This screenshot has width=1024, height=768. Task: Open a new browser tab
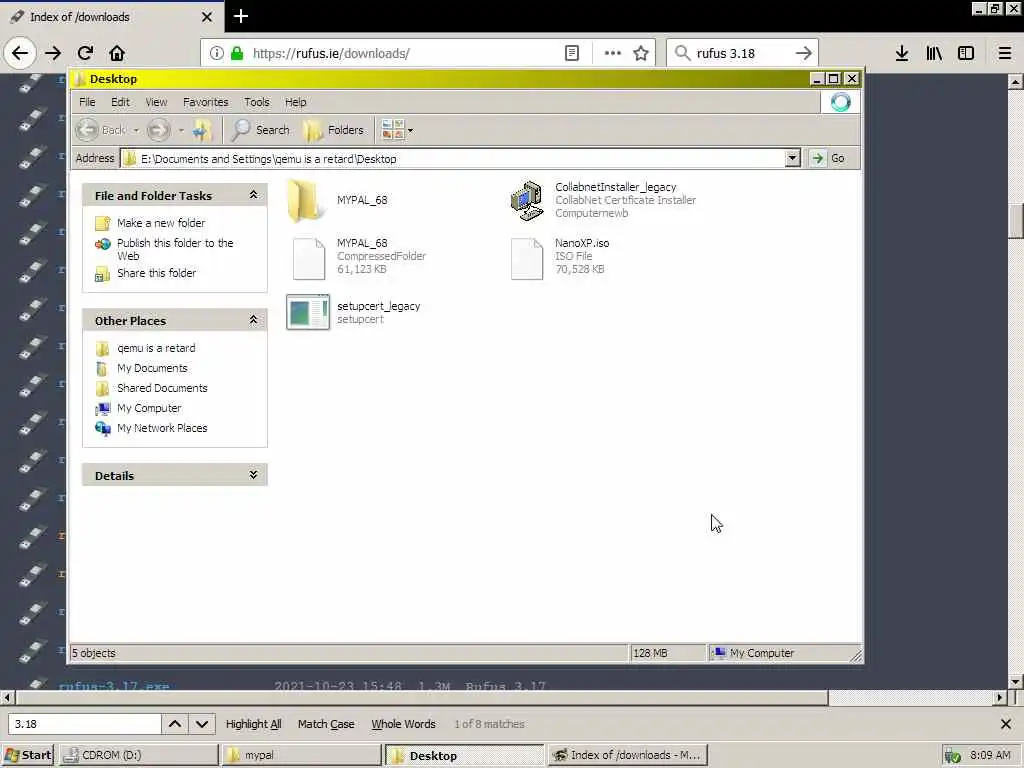240,16
